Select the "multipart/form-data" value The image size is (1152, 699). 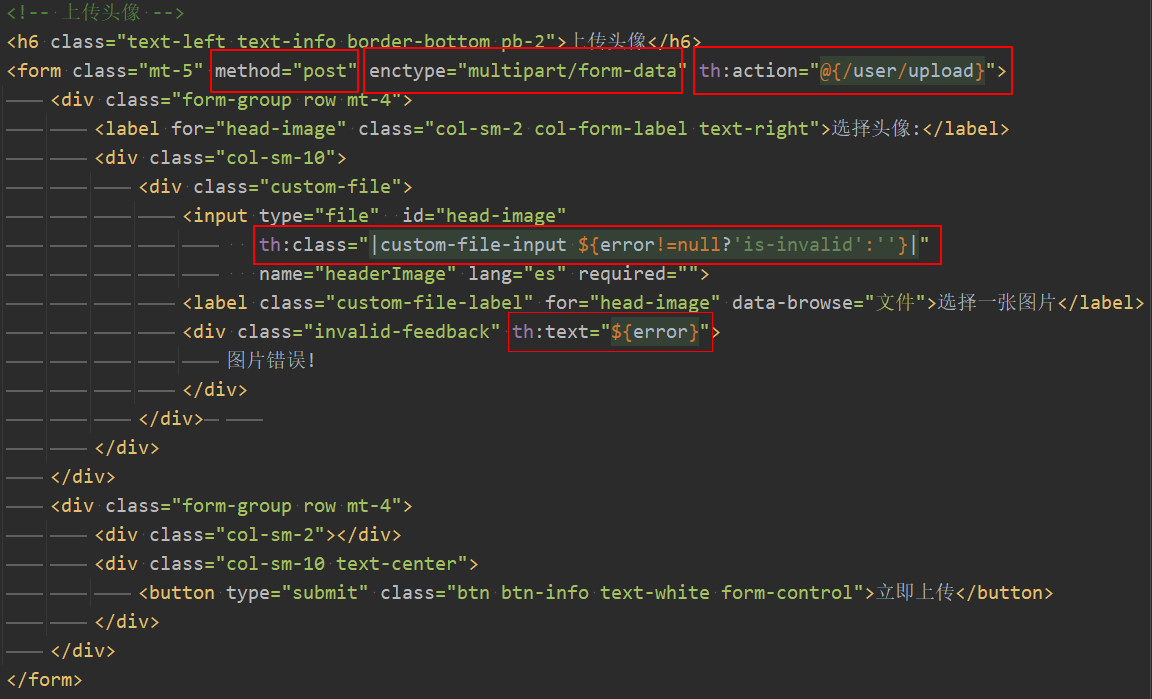(572, 71)
